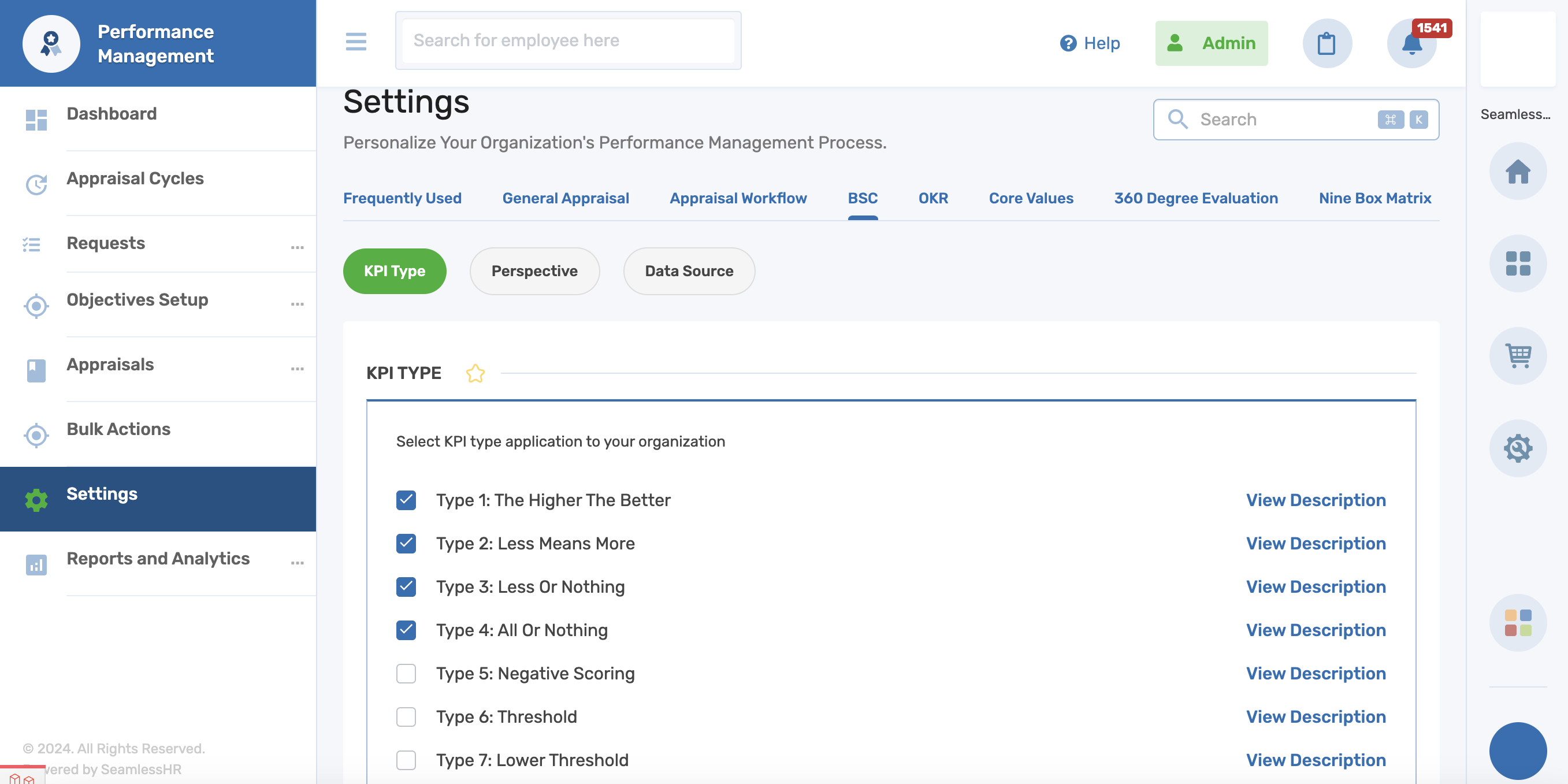Screen dimensions: 1568x784
Task: Uncheck Type 1: The Higher The Better
Action: tap(406, 500)
